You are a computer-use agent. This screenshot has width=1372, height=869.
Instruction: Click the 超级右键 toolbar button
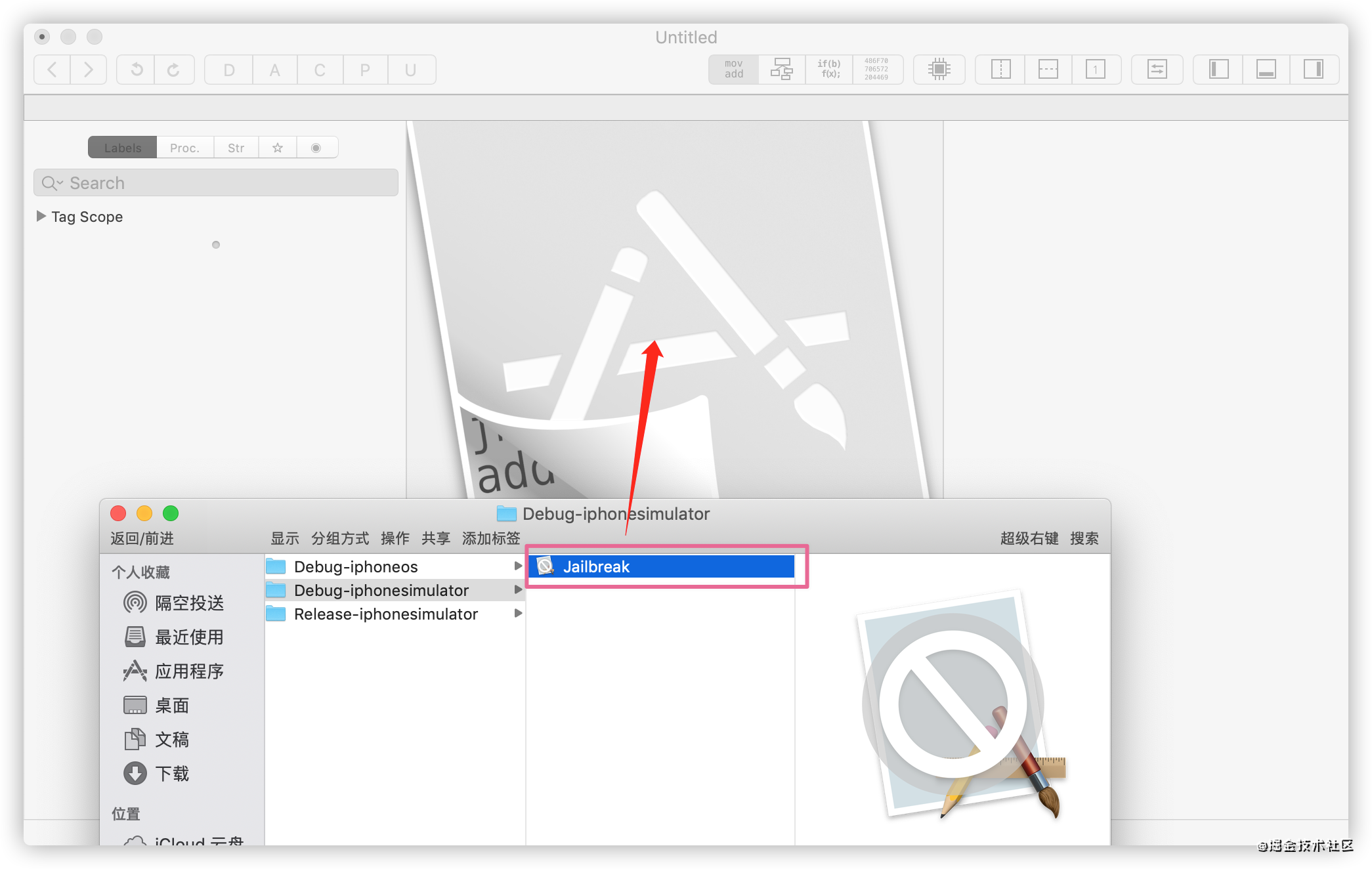click(1029, 538)
